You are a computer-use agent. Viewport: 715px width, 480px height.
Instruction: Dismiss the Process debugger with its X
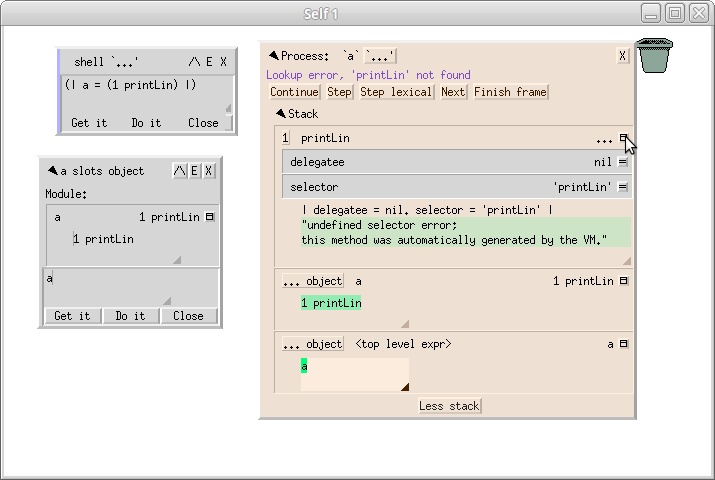tap(623, 57)
